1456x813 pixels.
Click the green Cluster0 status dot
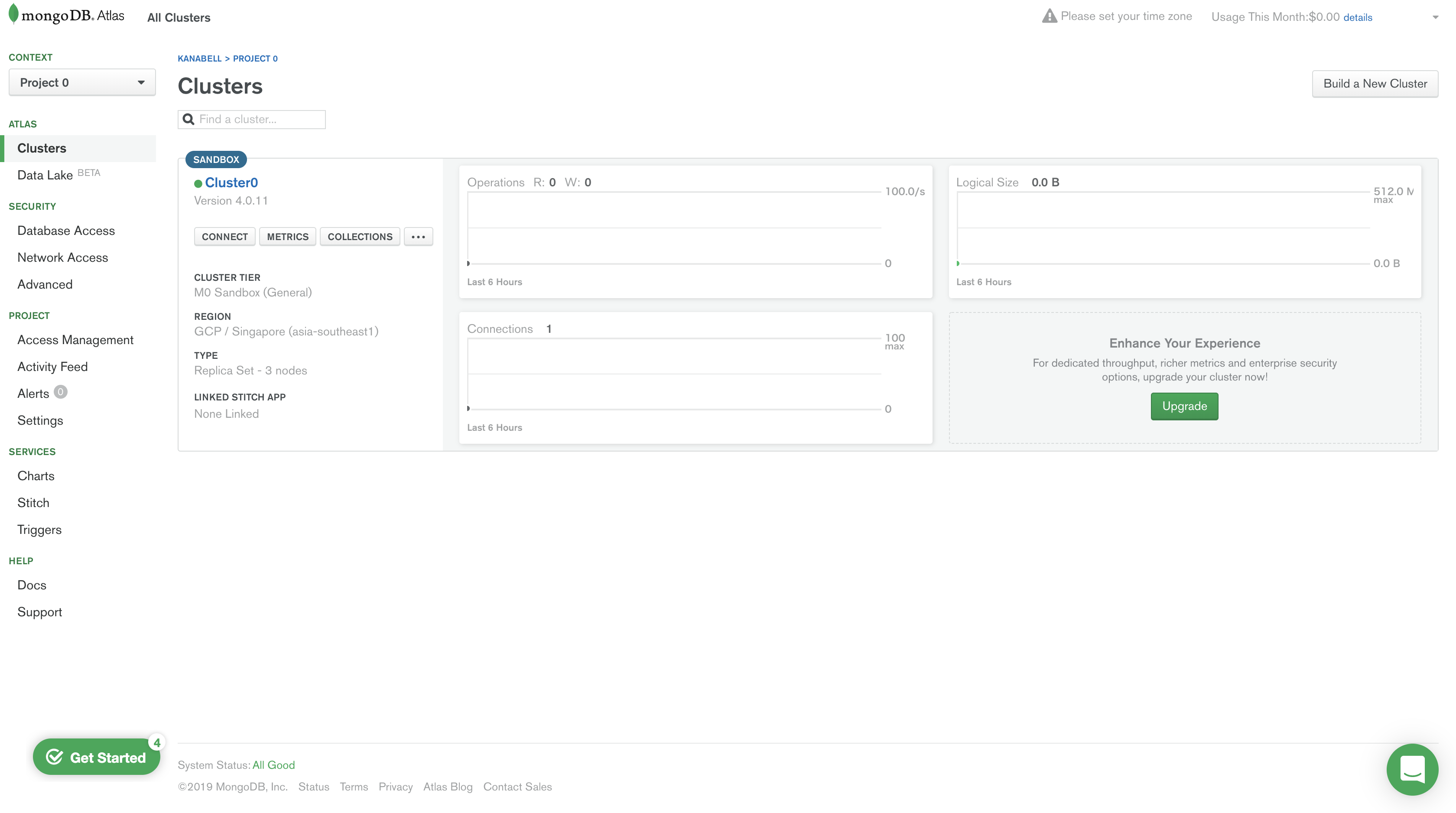click(x=198, y=183)
